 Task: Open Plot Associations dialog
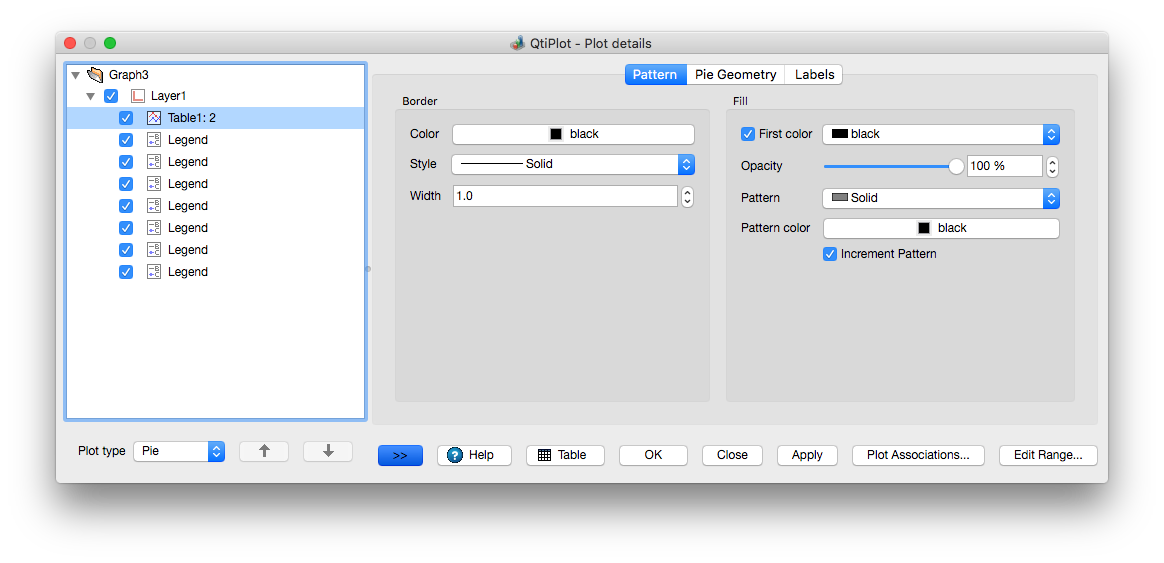(x=918, y=455)
